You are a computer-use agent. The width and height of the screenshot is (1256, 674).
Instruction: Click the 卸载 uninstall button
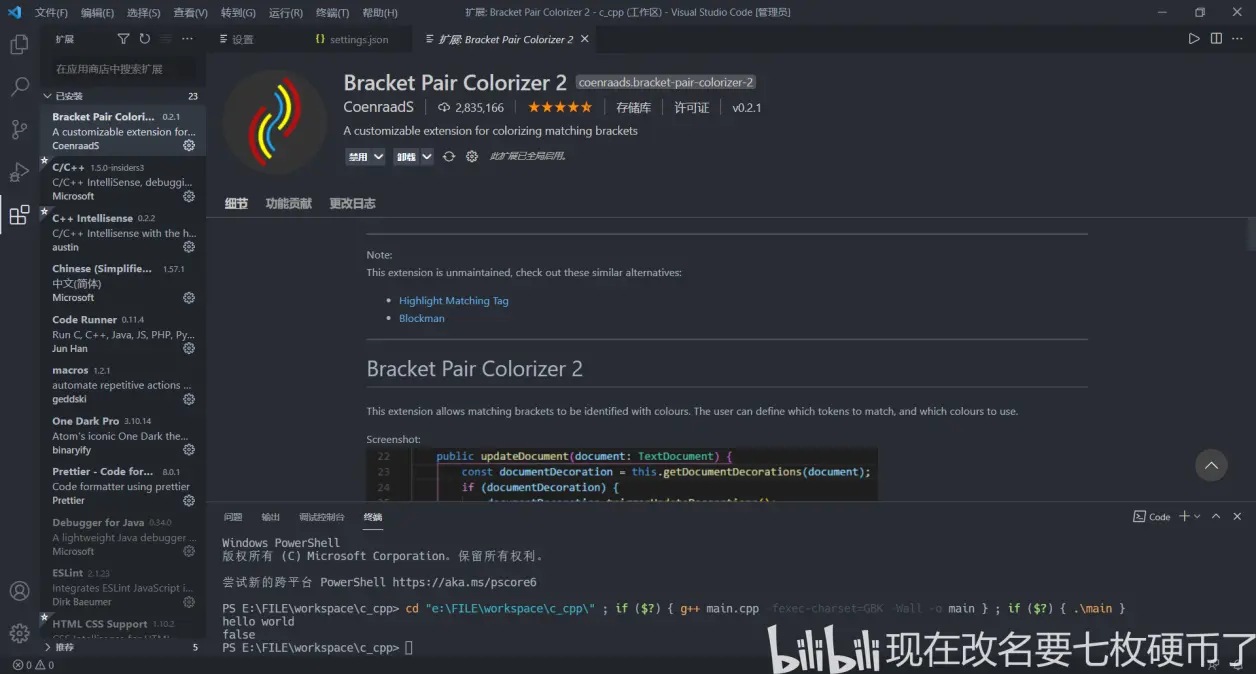(x=406, y=157)
